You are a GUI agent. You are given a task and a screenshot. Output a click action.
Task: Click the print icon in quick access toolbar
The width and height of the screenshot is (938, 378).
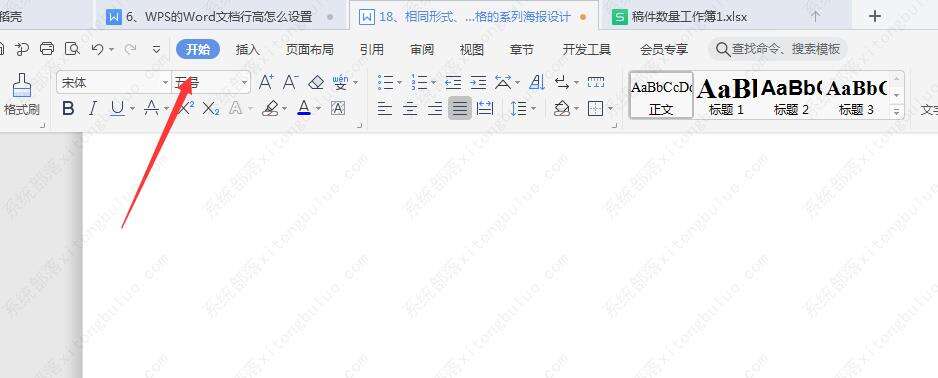click(47, 49)
